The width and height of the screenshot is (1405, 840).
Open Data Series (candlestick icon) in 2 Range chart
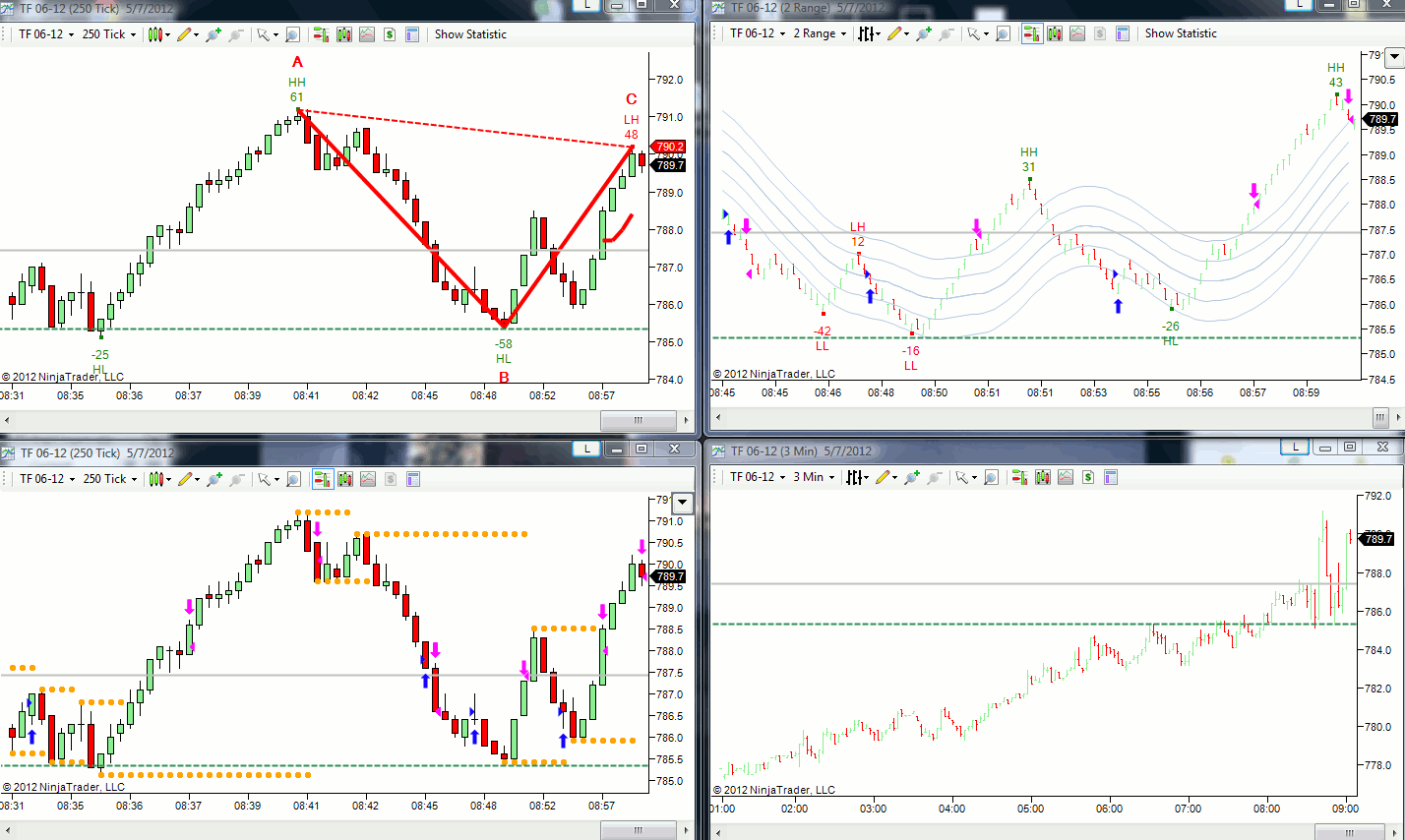[1055, 33]
